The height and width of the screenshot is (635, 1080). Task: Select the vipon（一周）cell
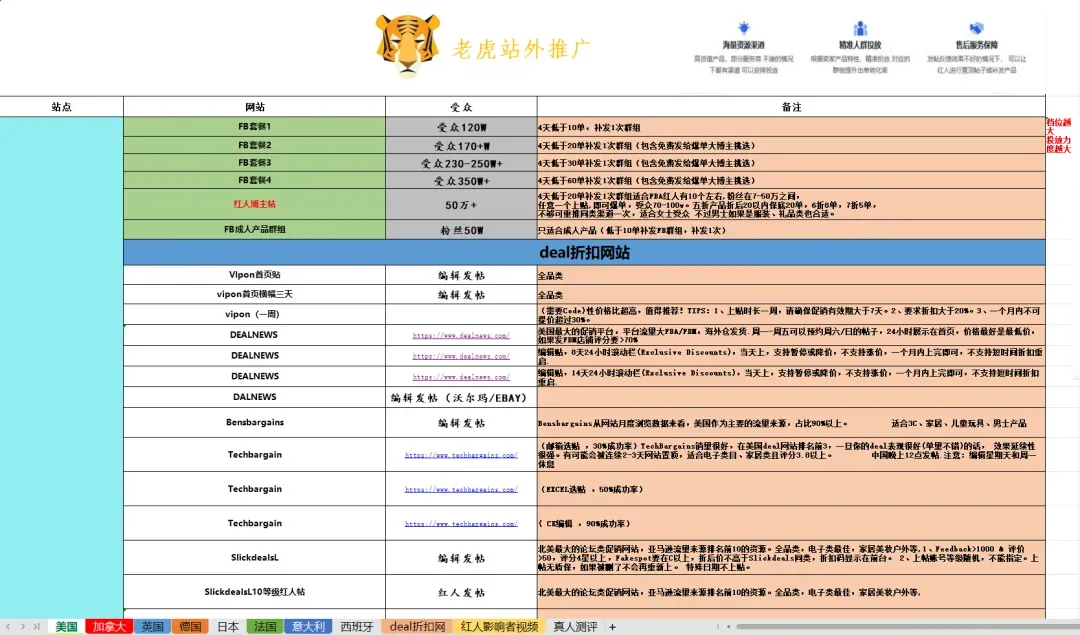click(254, 314)
